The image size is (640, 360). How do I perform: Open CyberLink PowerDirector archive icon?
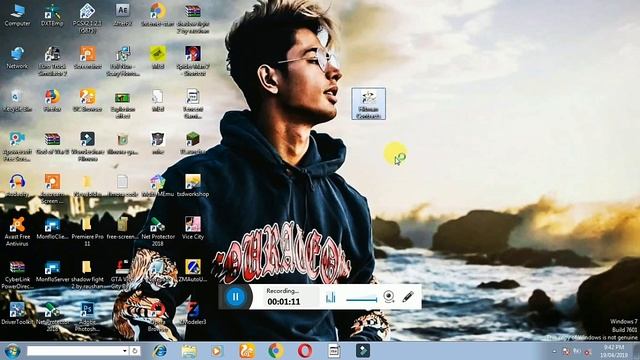[18, 275]
